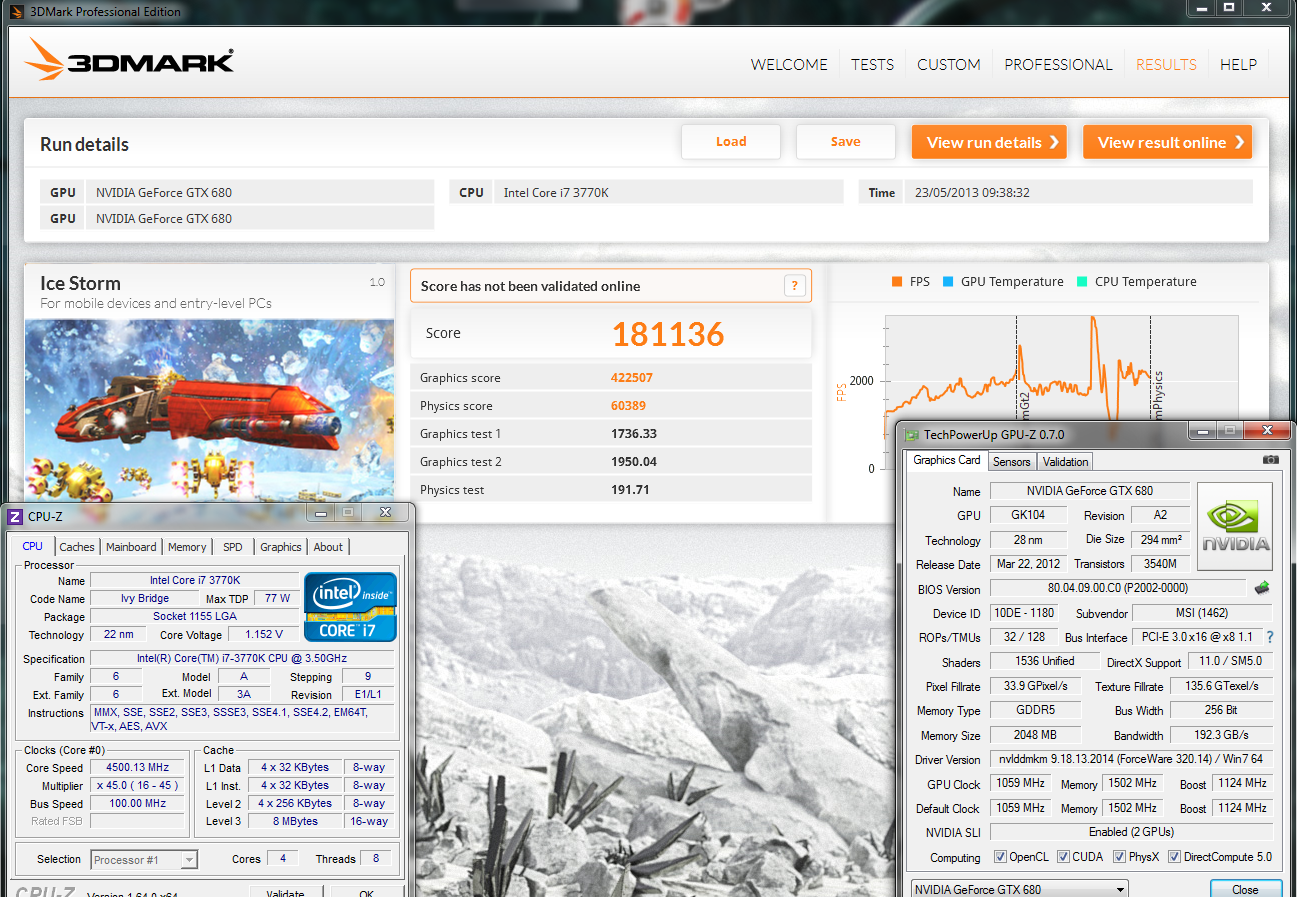Click the Bandwidth value 192.3 GB/s
Viewport: 1297px width, 897px height.
point(1222,735)
